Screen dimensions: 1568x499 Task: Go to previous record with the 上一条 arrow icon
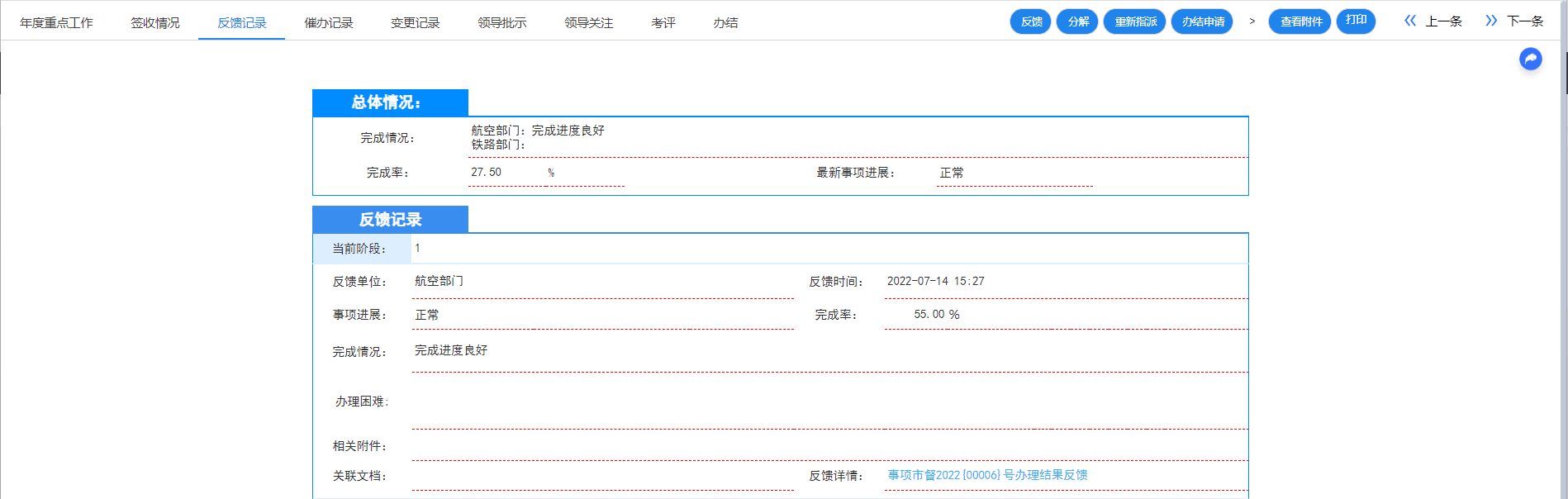pos(1410,21)
